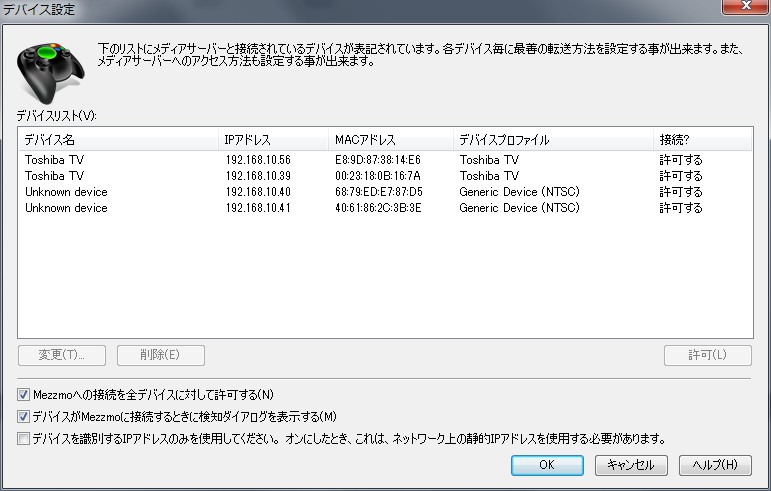The width and height of the screenshot is (771, 491).
Task: Sort by MACアドレス column header
Action: tap(390, 140)
